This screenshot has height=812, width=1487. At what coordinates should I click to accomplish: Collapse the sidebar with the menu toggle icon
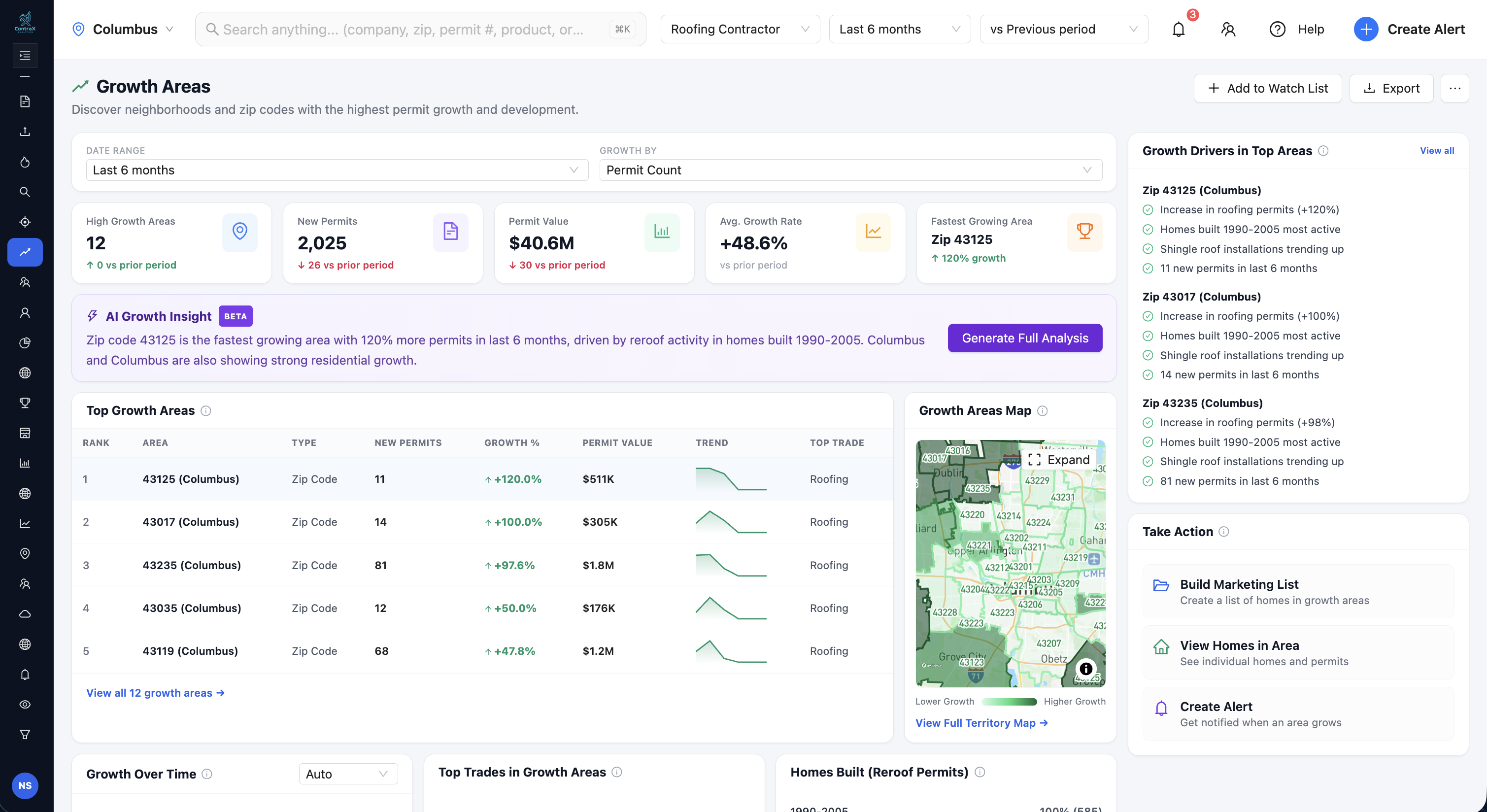[25, 55]
